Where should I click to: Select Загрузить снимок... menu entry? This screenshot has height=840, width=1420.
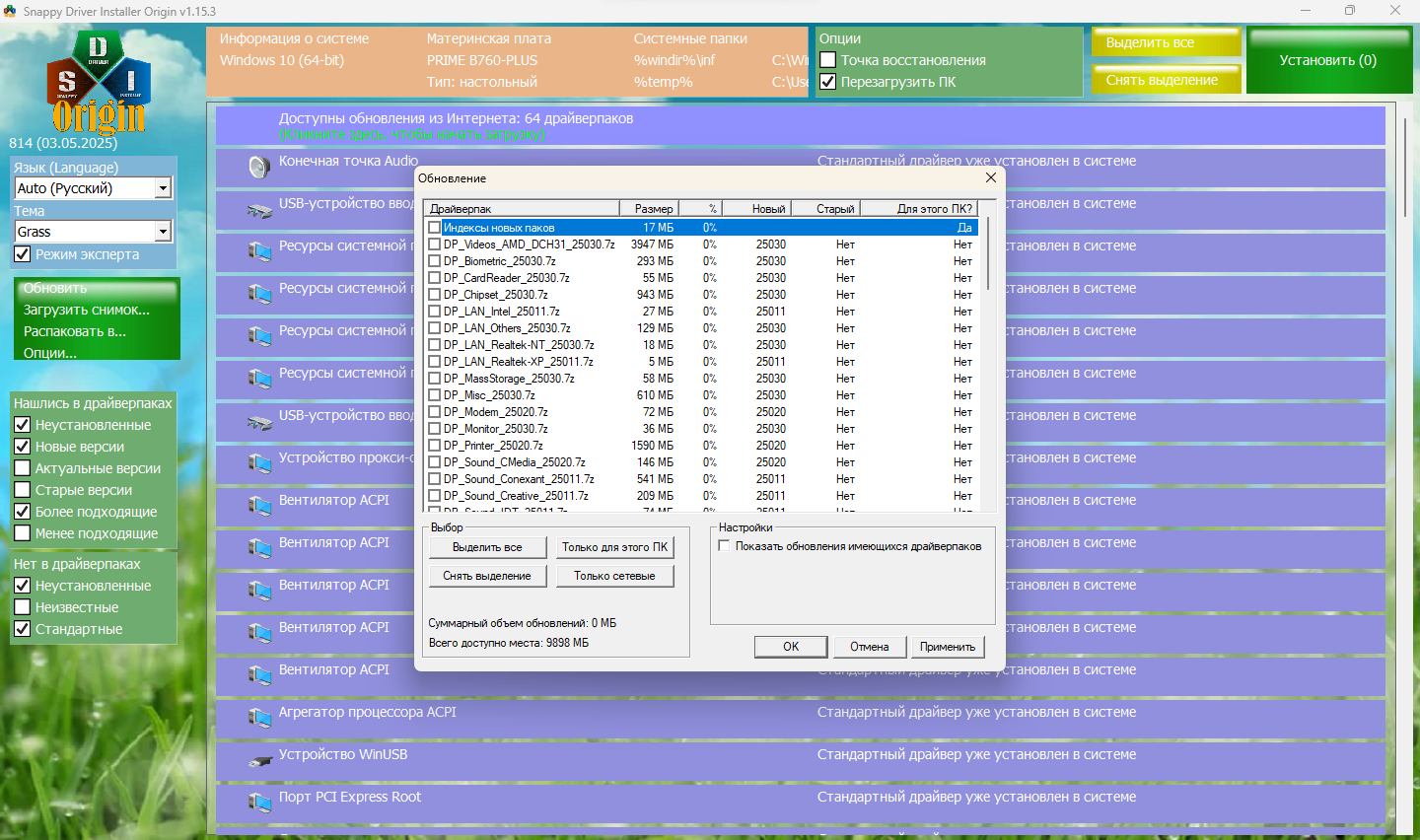click(x=87, y=310)
